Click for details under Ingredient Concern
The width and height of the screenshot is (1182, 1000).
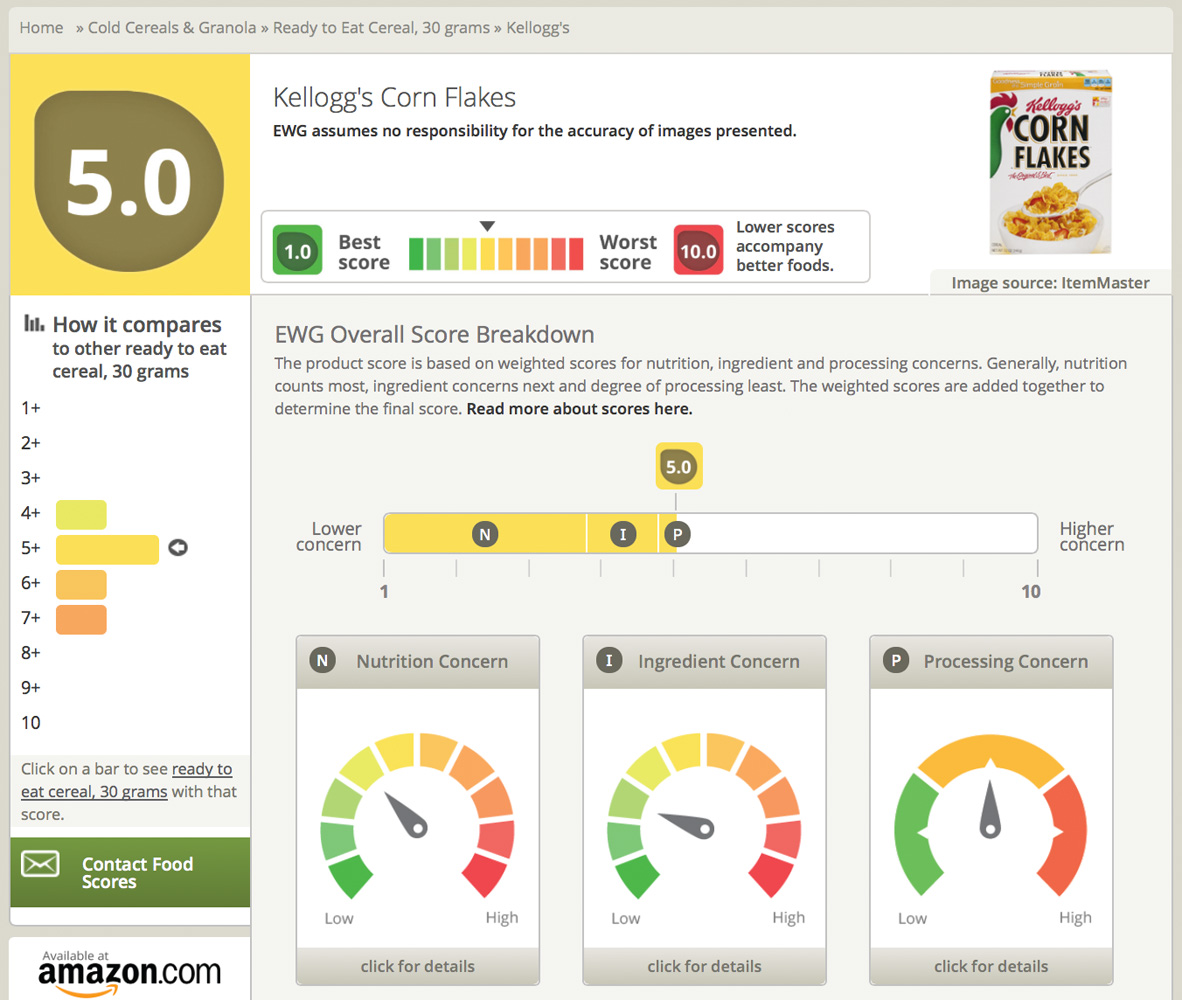point(704,966)
